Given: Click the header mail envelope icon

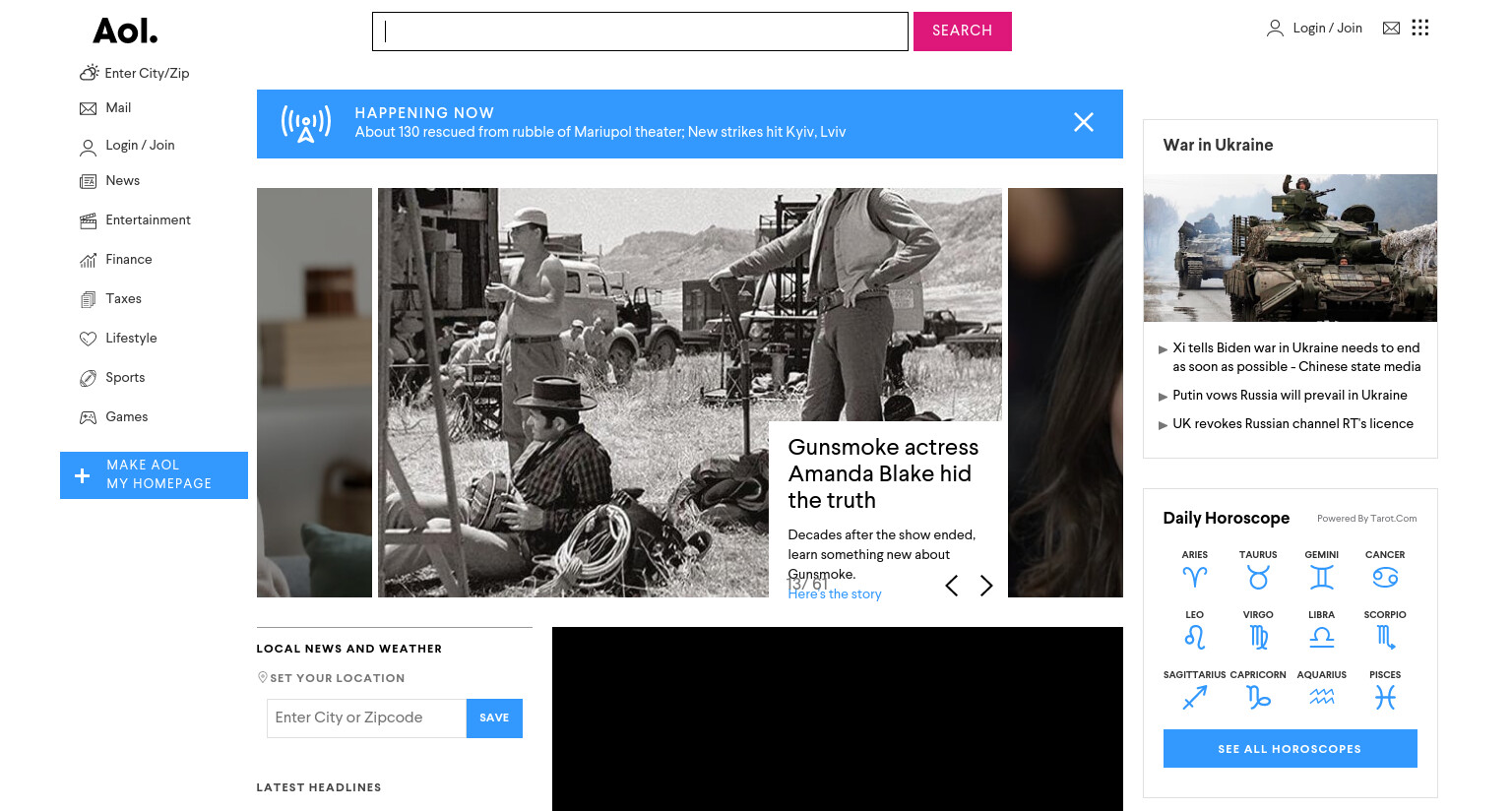Looking at the screenshot, I should click(1391, 28).
